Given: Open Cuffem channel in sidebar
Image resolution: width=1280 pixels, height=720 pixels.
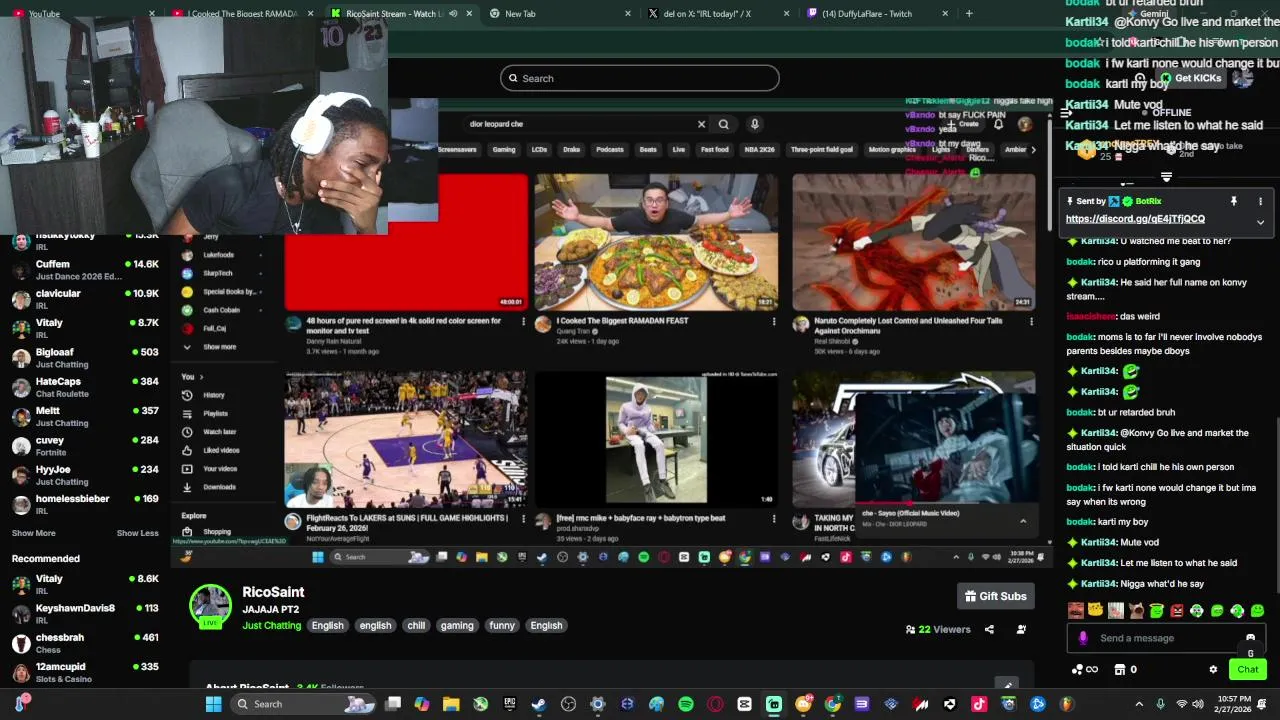Looking at the screenshot, I should click(85, 270).
